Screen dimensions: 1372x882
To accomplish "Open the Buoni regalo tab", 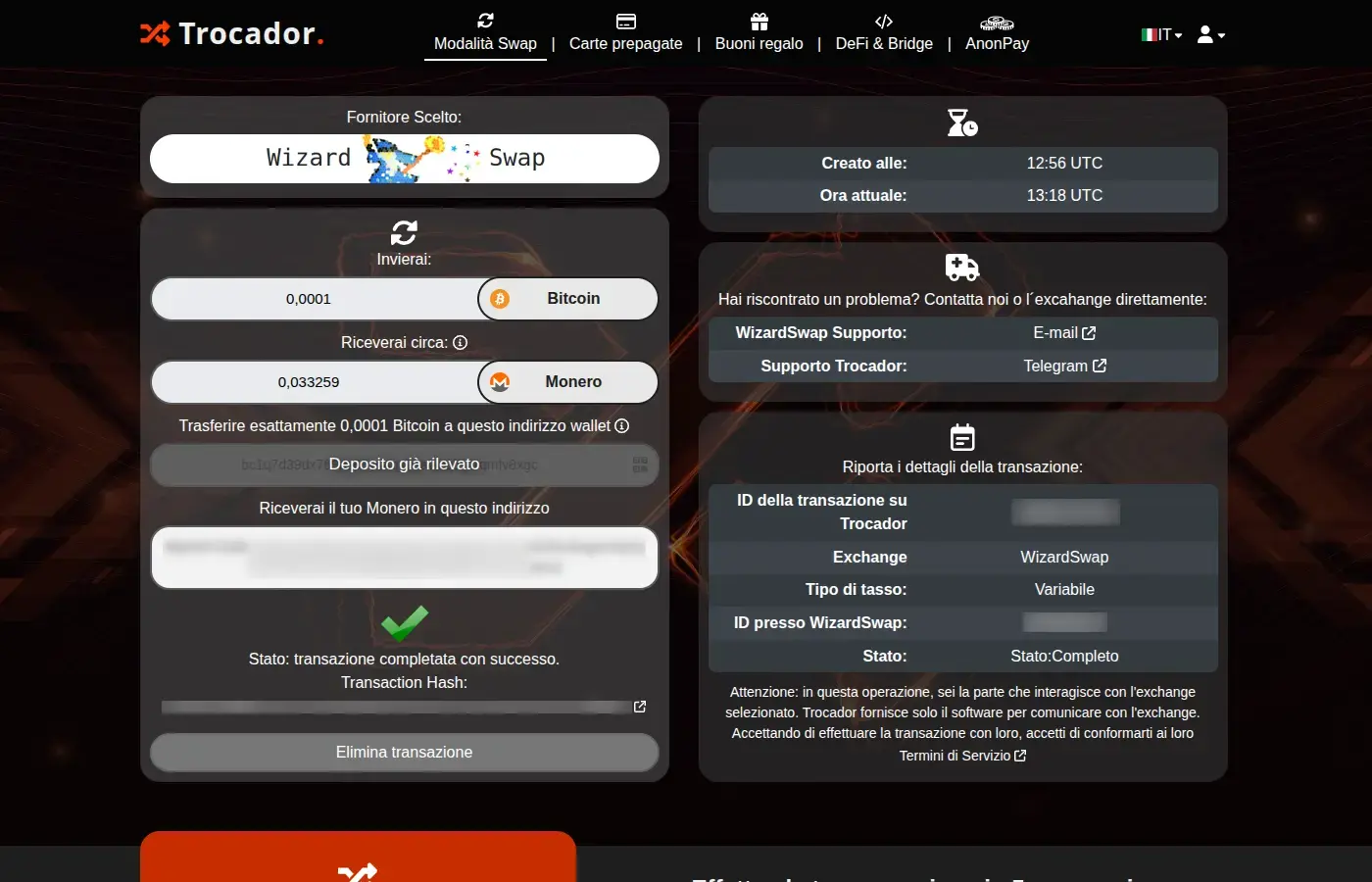I will point(759,43).
